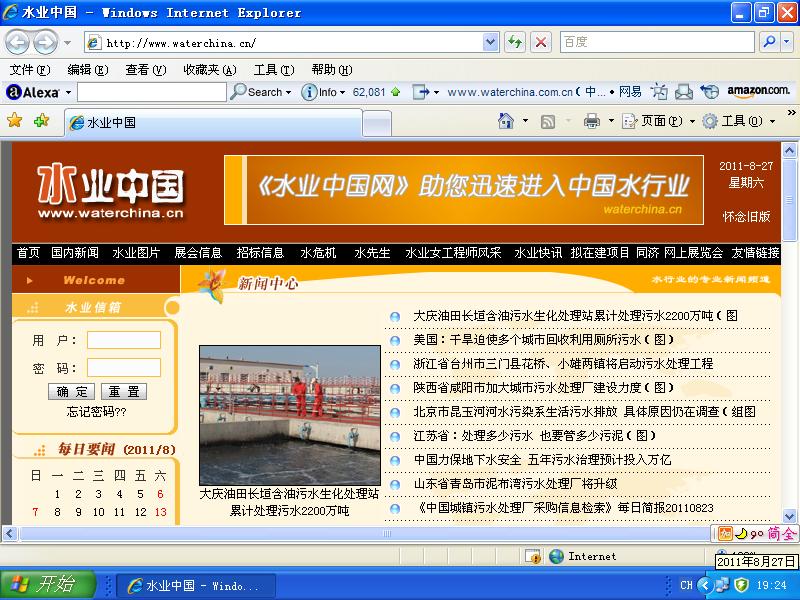Click the orange banner advertisement 水业中国网
This screenshot has width=800, height=600.
click(464, 190)
